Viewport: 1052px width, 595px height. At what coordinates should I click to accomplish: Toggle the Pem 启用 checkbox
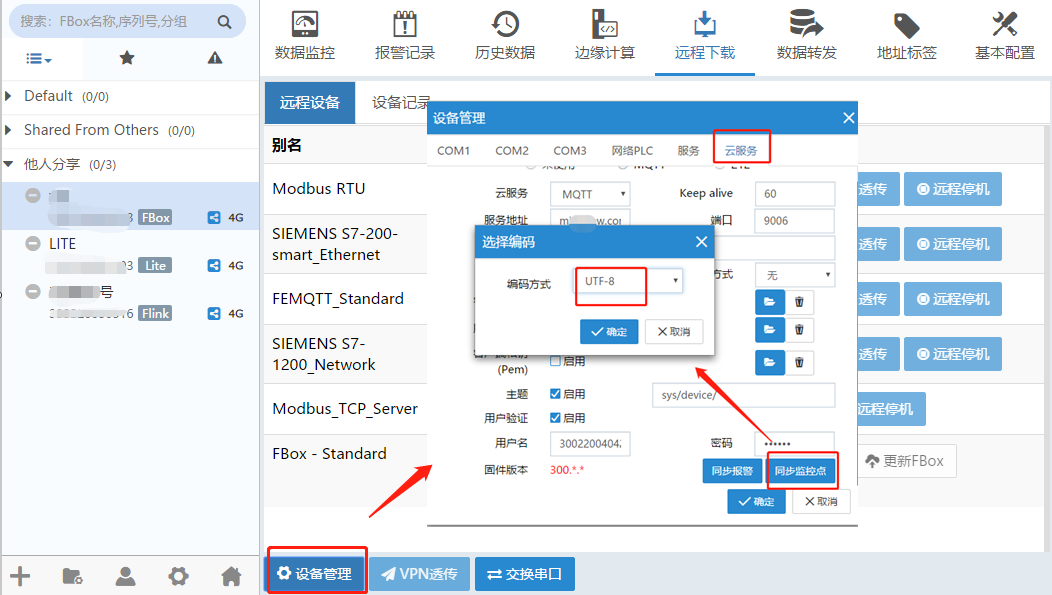point(556,361)
